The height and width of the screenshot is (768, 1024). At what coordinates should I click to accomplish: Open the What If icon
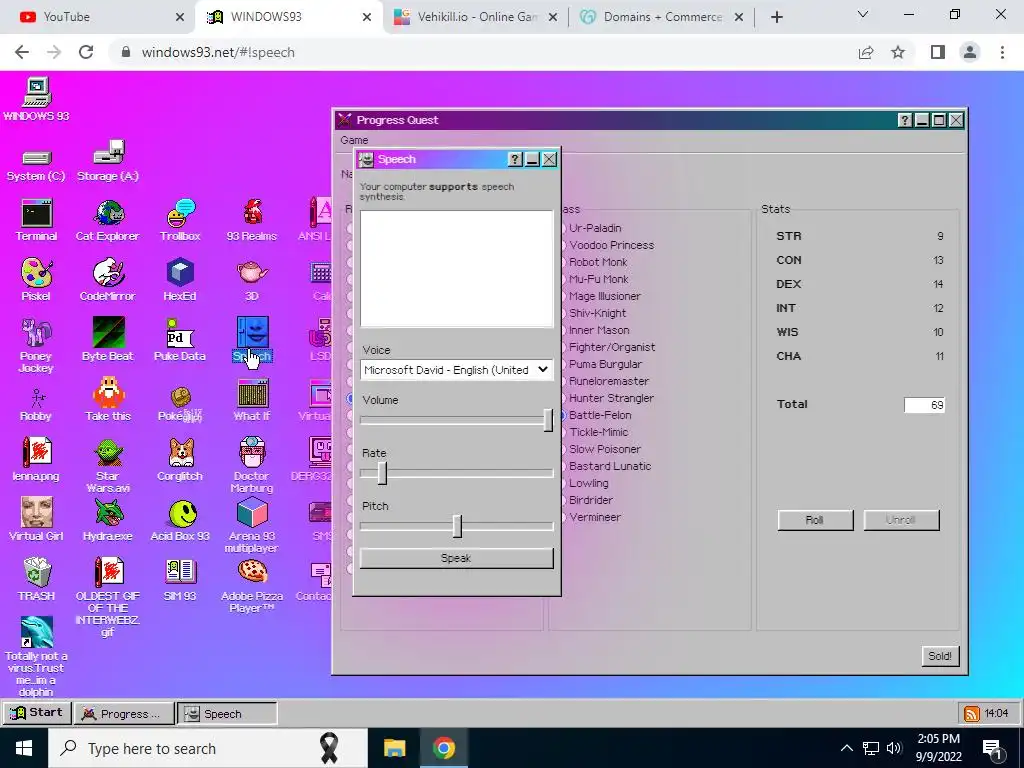(x=251, y=400)
